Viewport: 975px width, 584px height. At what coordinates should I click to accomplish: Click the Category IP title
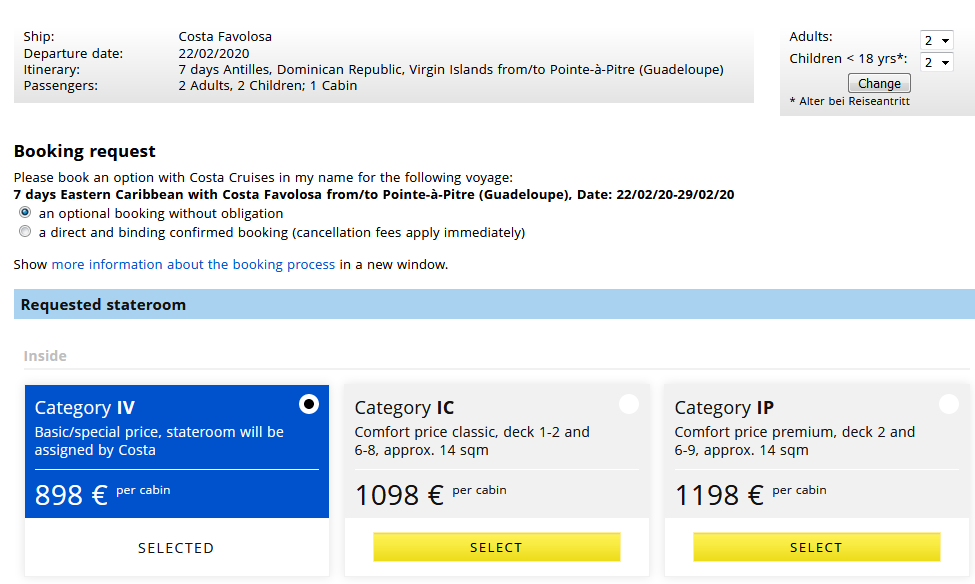coord(724,408)
